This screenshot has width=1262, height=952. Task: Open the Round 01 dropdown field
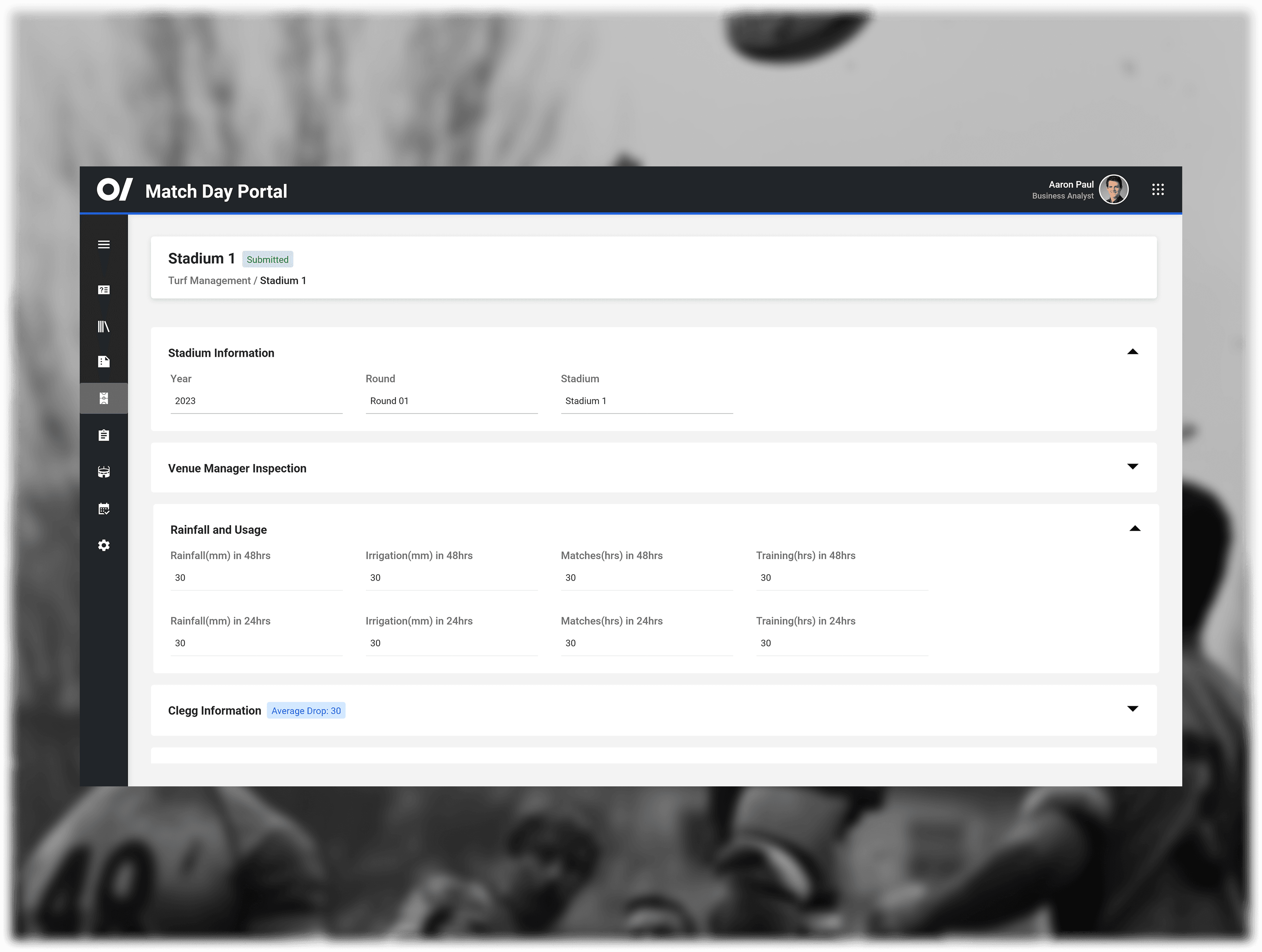[x=451, y=401]
